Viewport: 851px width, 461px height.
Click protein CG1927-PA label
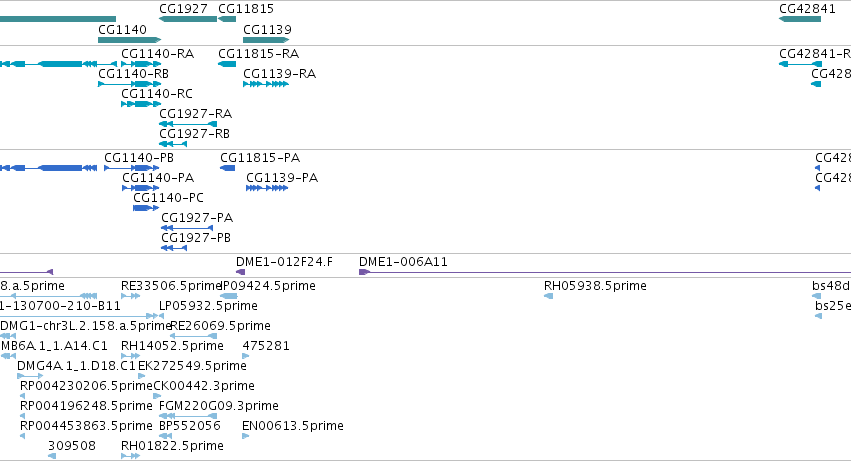[x=197, y=218]
